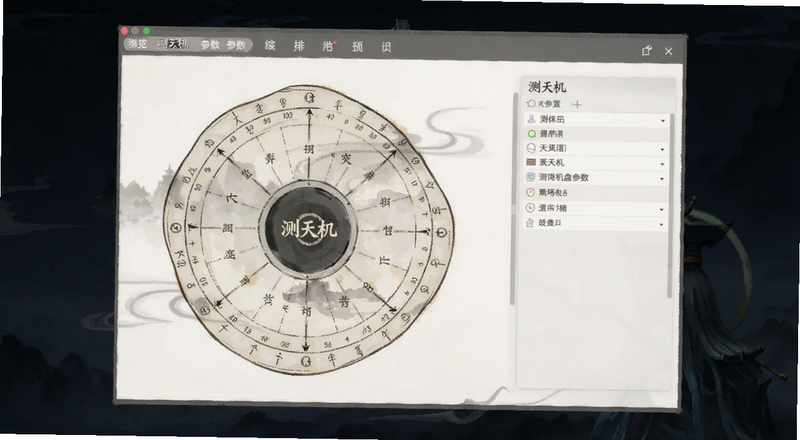Click the grey clock icon in the panel list
This screenshot has width=800, height=440.
tap(531, 208)
